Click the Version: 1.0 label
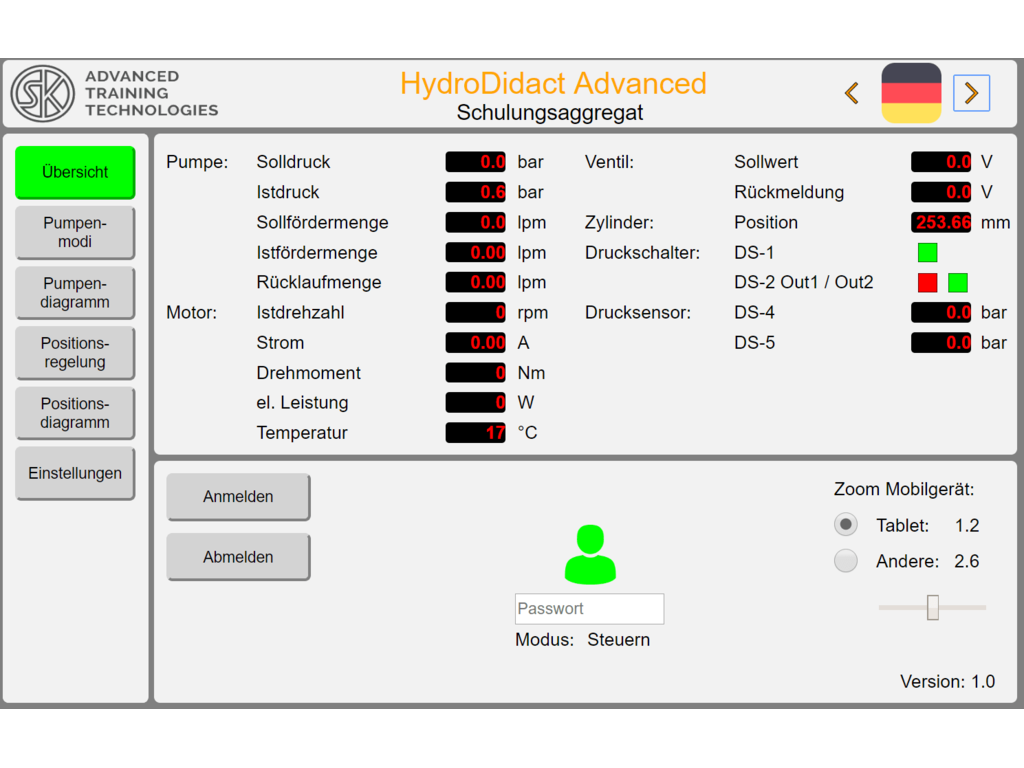Screen dimensions: 1024x768 click(947, 682)
